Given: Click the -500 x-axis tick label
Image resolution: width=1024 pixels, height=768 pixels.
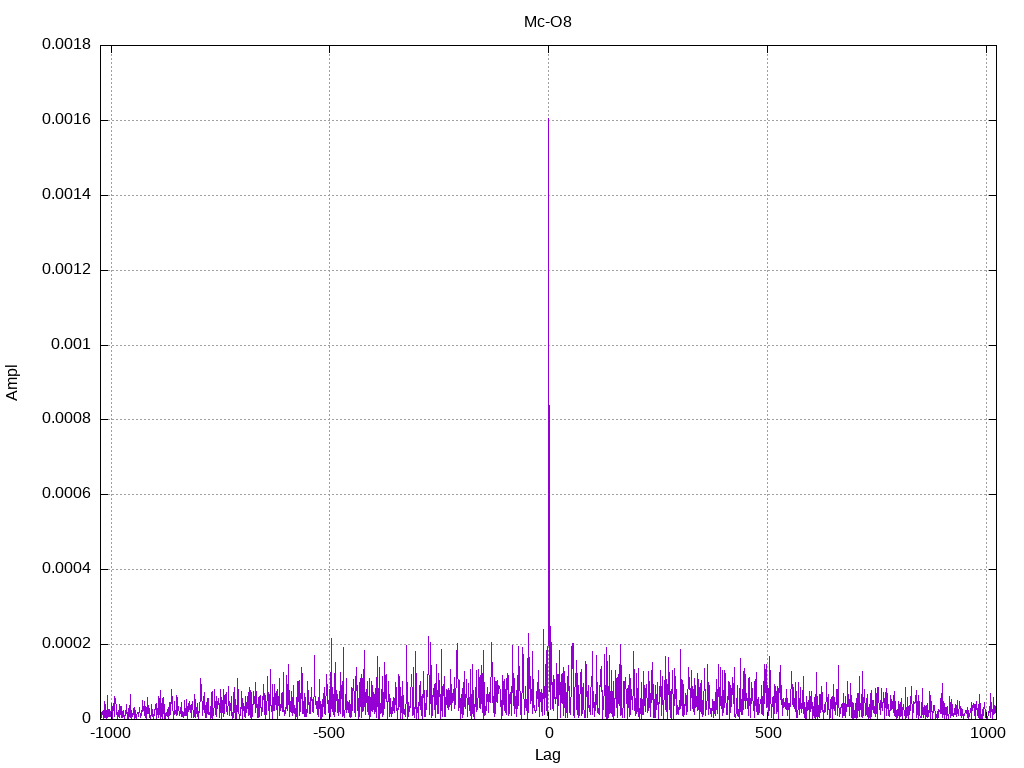Looking at the screenshot, I should 329,734.
